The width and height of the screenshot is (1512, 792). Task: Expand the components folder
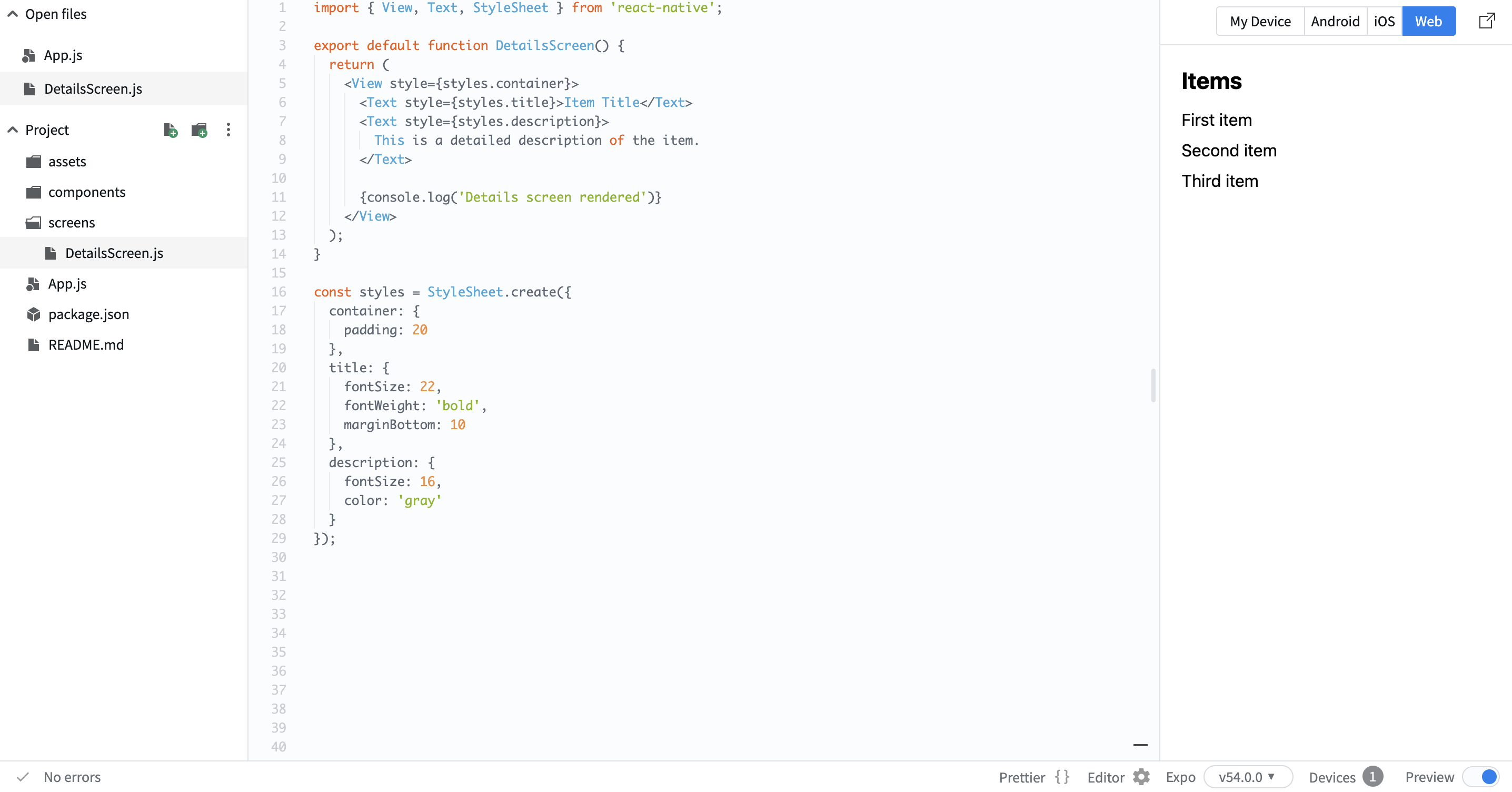point(86,192)
